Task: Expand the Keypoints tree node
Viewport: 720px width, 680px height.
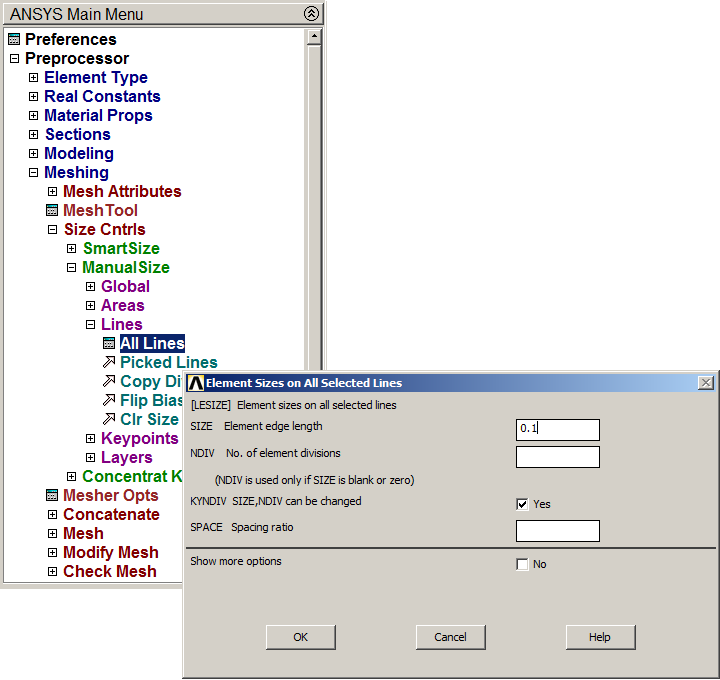Action: [90, 439]
